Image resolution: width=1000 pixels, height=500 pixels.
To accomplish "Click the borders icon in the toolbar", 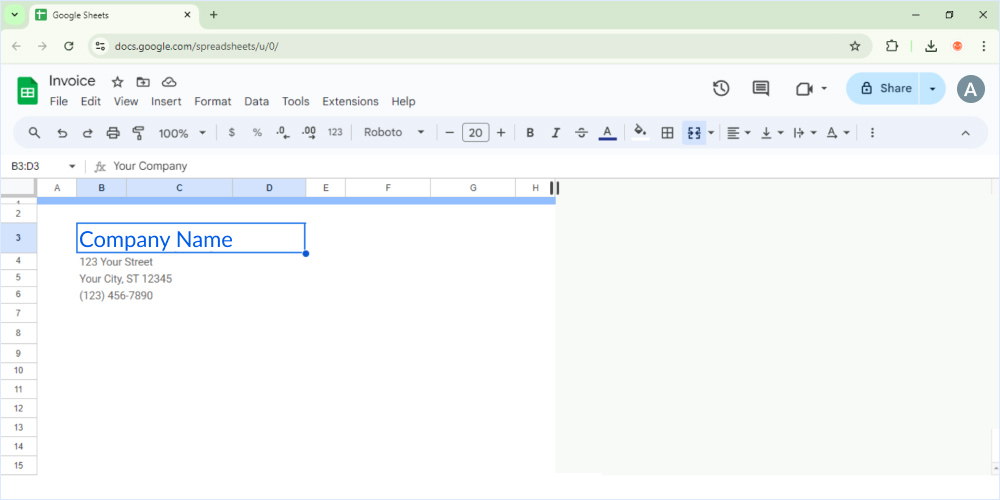I will coord(667,133).
